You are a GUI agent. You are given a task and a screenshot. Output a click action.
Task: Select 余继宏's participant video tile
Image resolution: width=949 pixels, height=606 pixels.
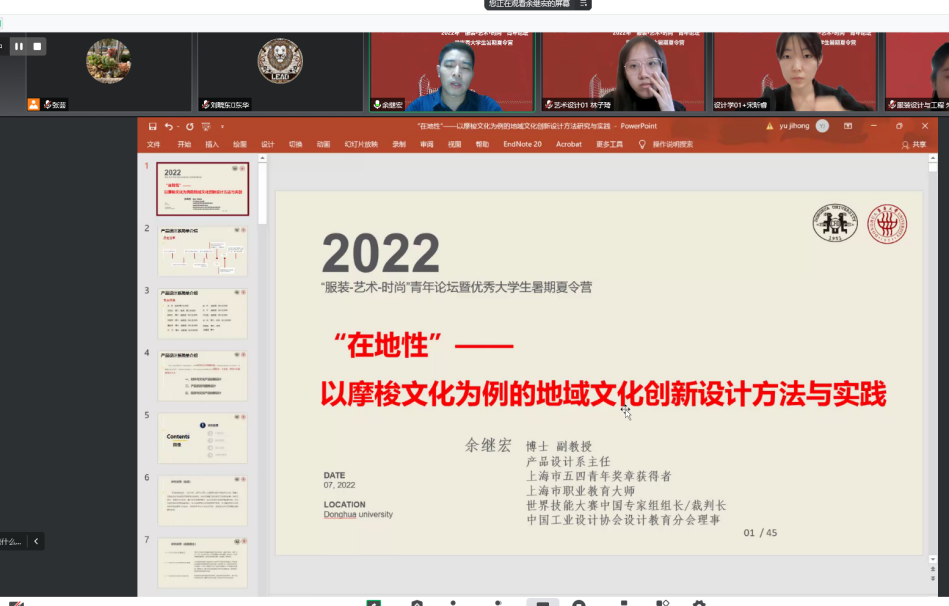455,70
